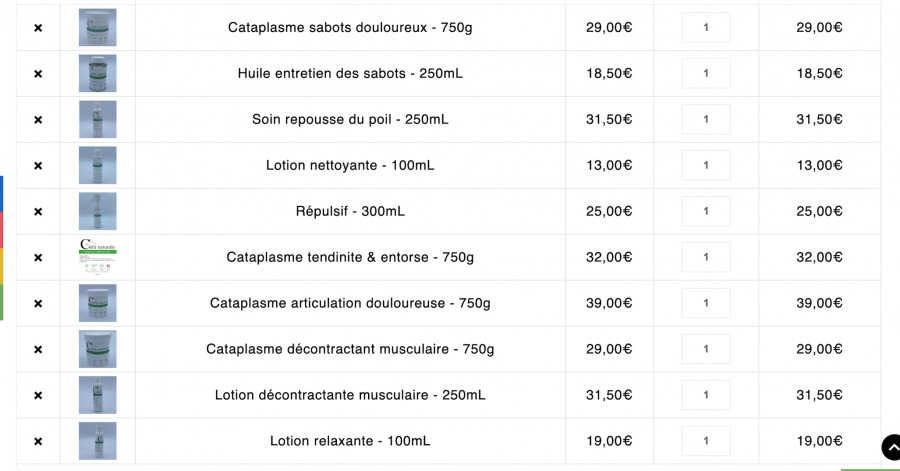
Task: Open Lotion décontractante musculaire product link
Action: pyautogui.click(x=350, y=395)
